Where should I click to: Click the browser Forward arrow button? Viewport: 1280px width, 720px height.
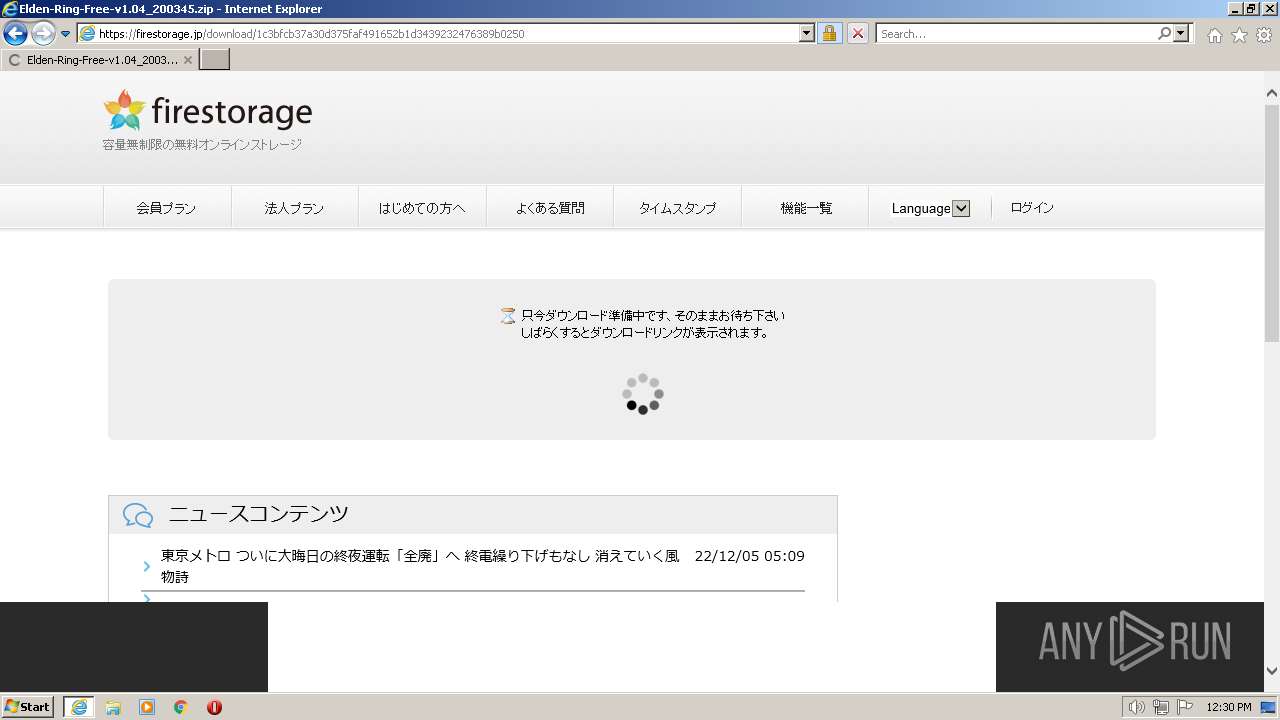coord(43,34)
